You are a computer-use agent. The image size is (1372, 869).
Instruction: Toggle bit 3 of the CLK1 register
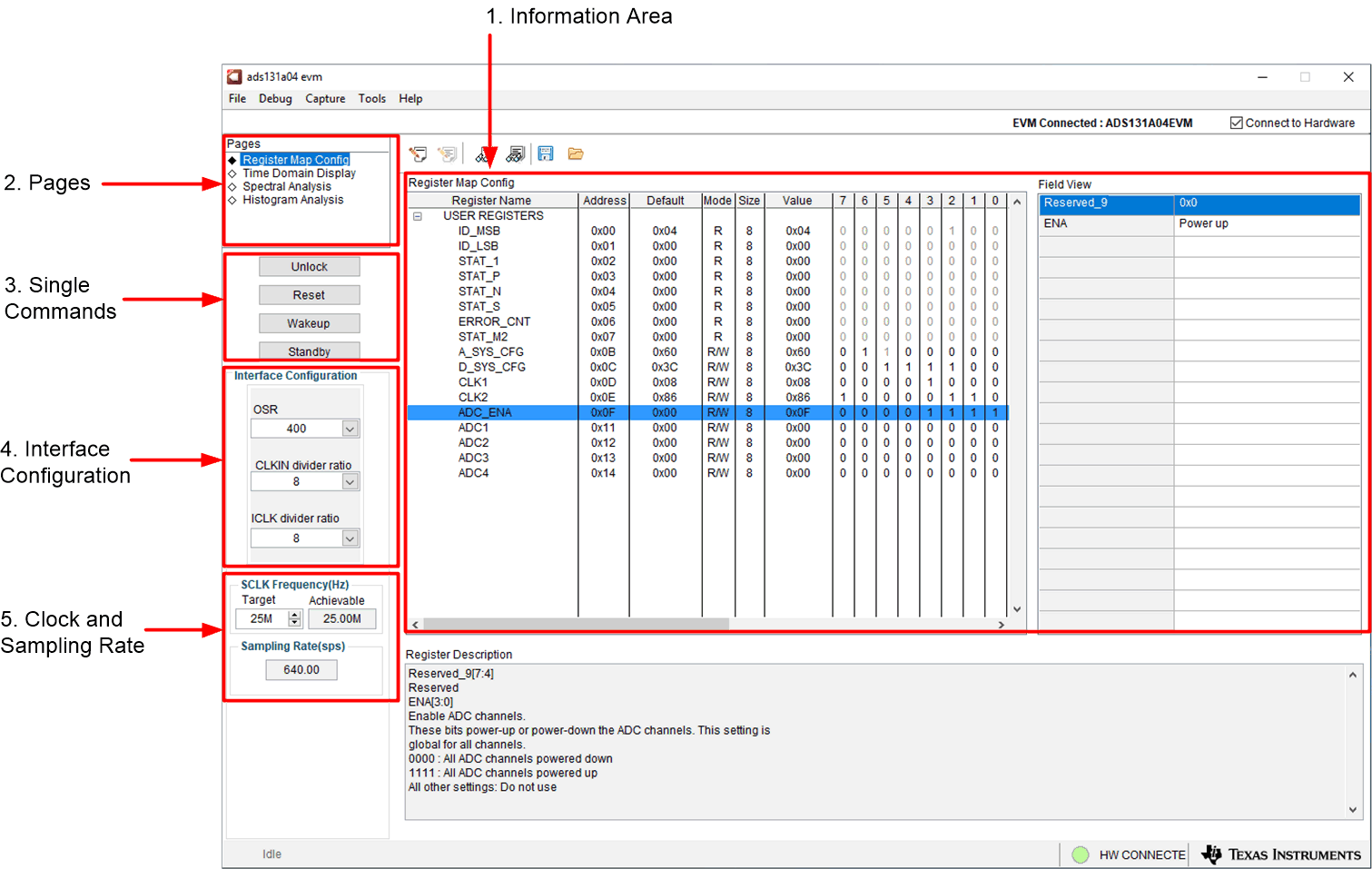[x=930, y=382]
